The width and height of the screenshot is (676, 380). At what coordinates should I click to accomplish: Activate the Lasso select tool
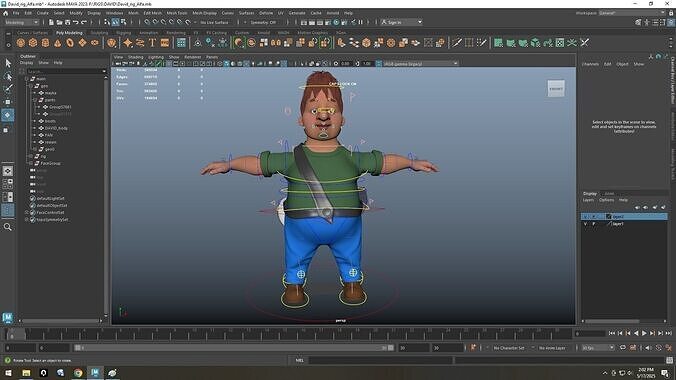[x=8, y=76]
